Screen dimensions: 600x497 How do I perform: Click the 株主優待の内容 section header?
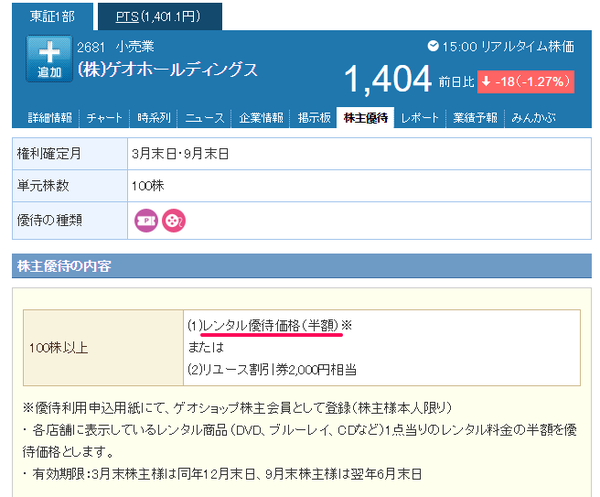pyautogui.click(x=302, y=266)
